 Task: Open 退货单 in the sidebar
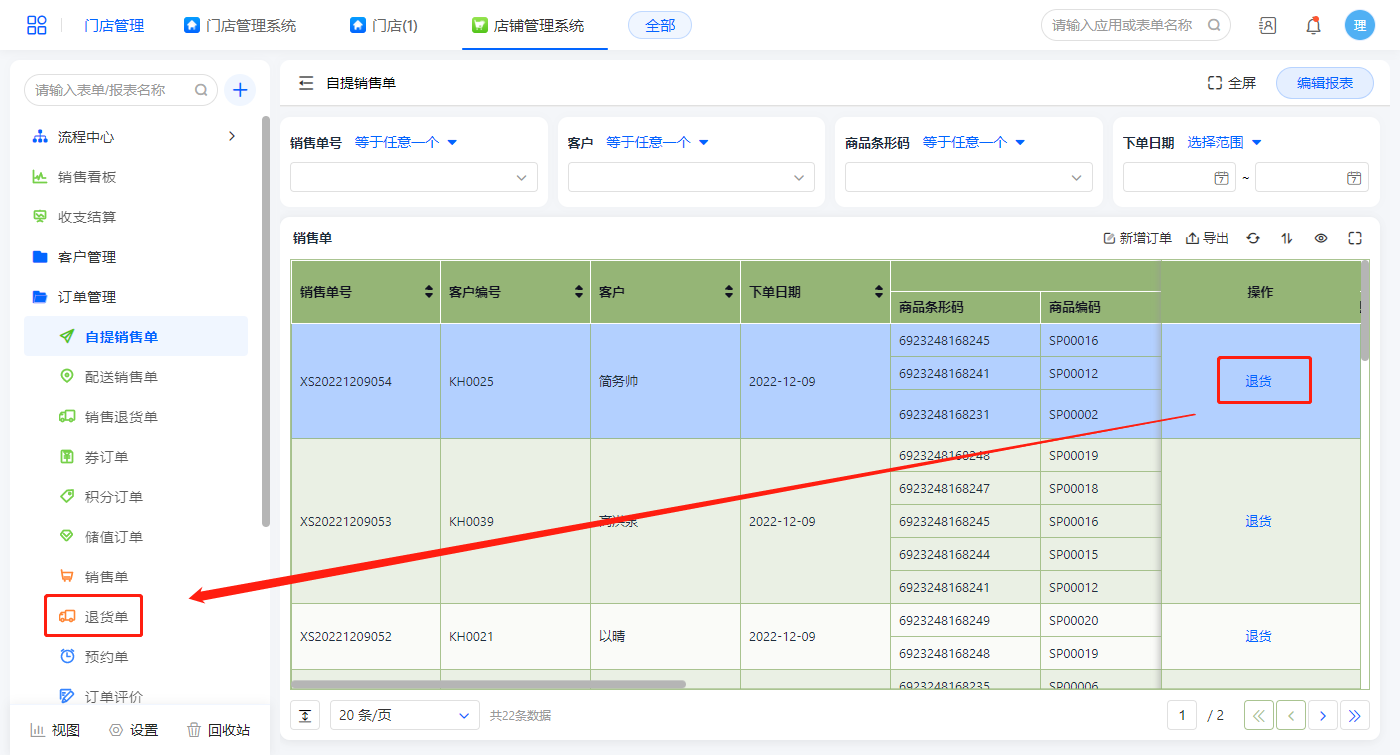tap(106, 616)
